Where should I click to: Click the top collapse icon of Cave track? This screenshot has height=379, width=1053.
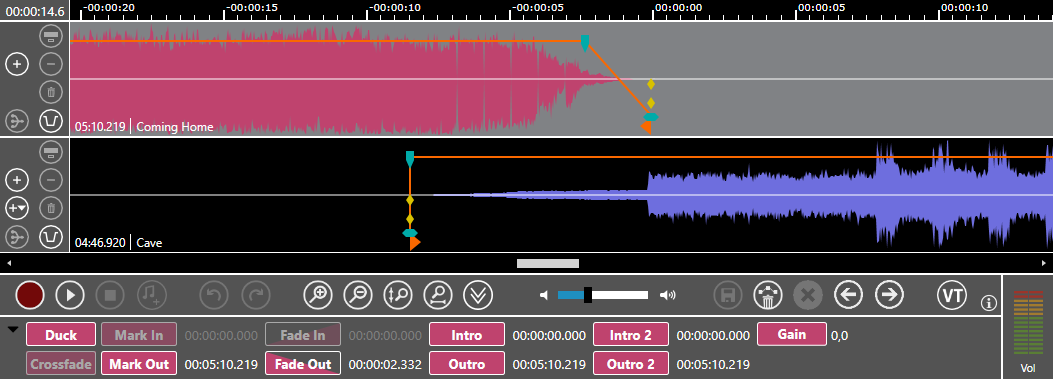tap(51, 152)
